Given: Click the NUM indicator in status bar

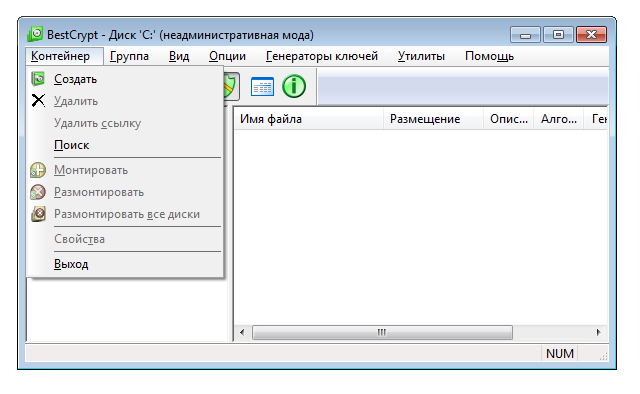Looking at the screenshot, I should coord(560,354).
